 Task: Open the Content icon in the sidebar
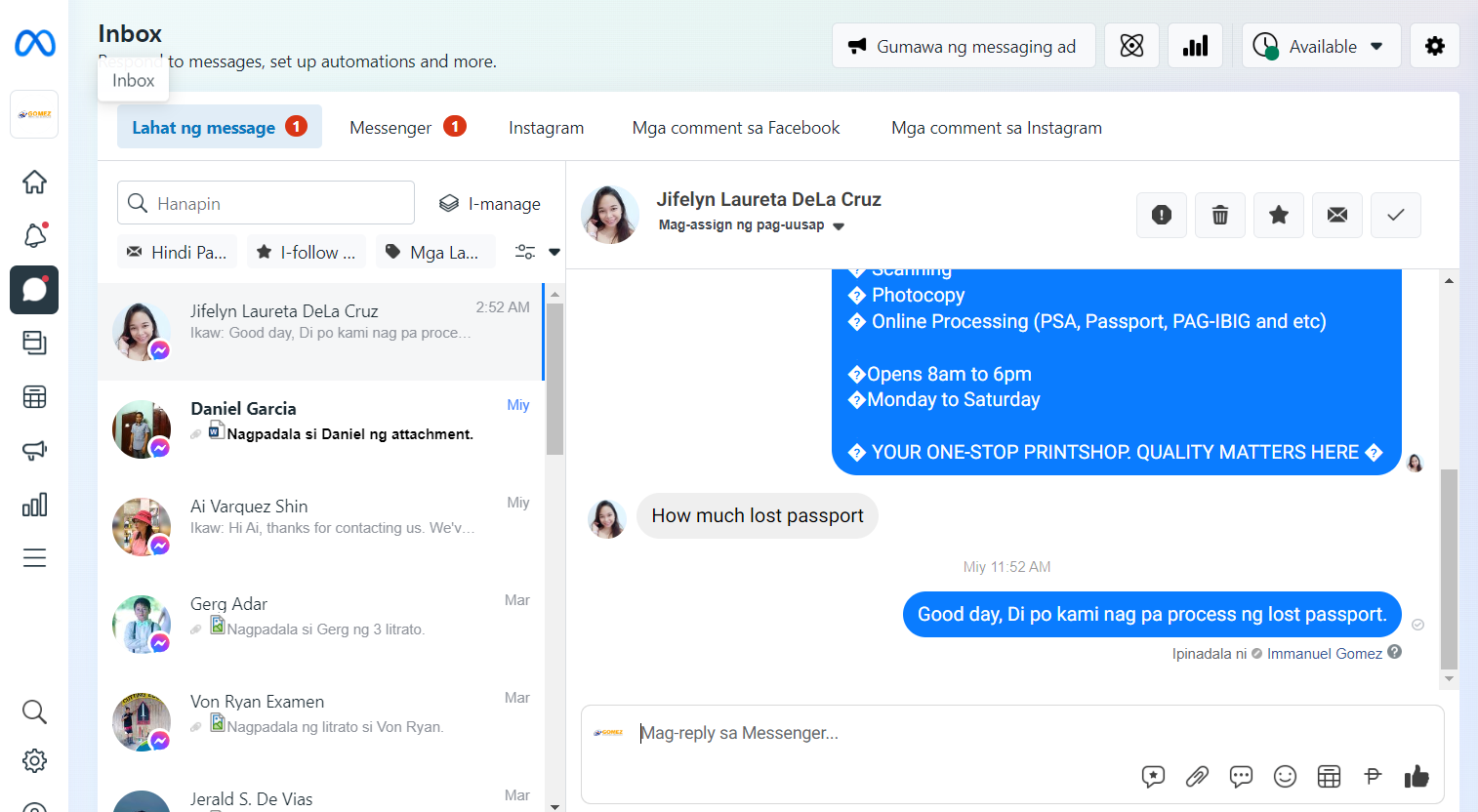[x=34, y=343]
